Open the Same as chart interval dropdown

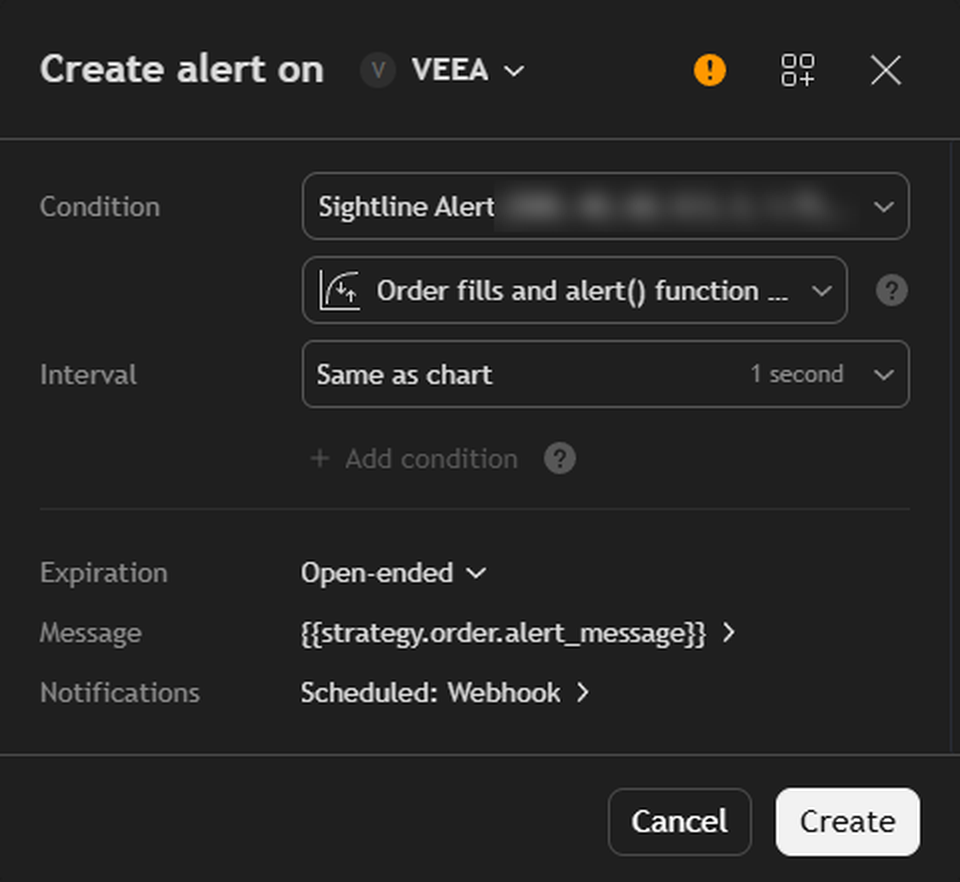pos(606,374)
